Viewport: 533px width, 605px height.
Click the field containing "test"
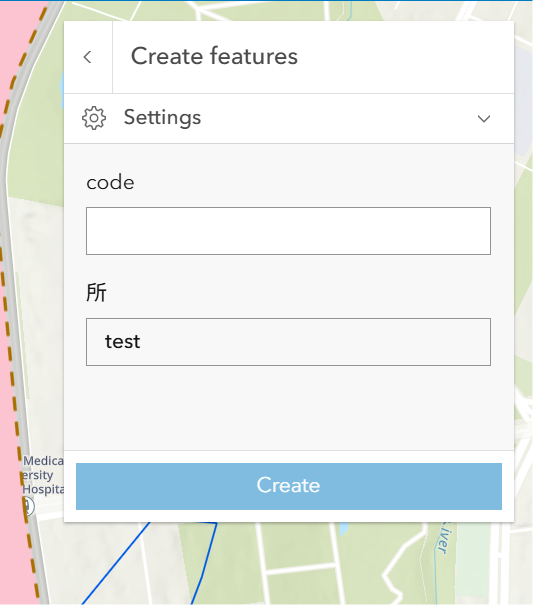click(288, 342)
